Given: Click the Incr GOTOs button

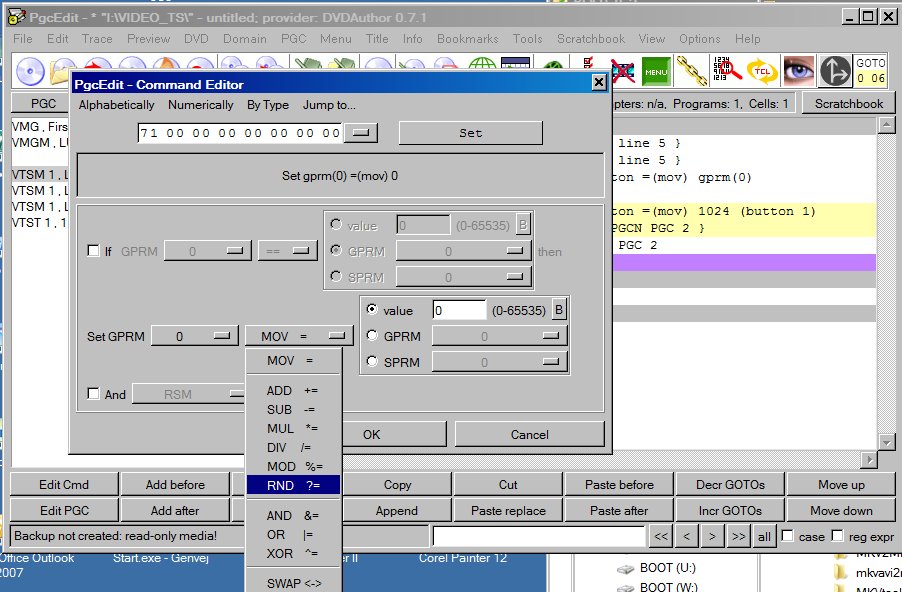Looking at the screenshot, I should 730,510.
